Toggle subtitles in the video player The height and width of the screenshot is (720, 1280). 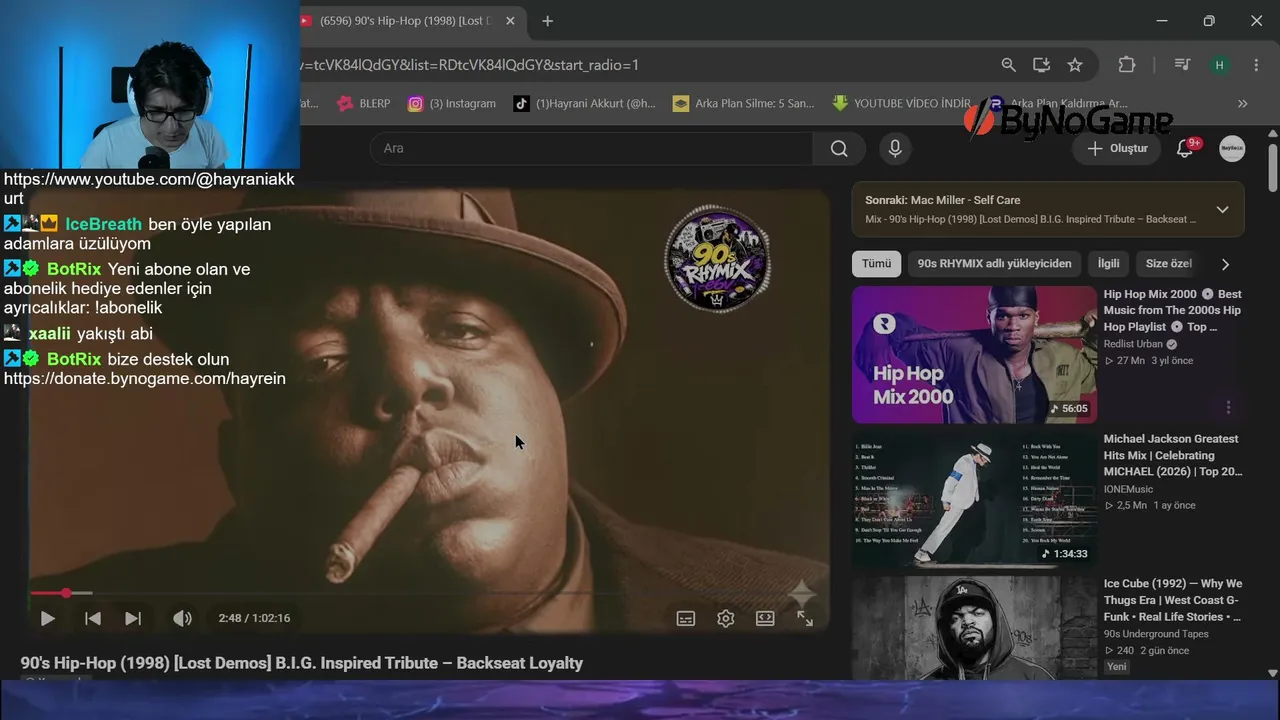pyautogui.click(x=686, y=619)
